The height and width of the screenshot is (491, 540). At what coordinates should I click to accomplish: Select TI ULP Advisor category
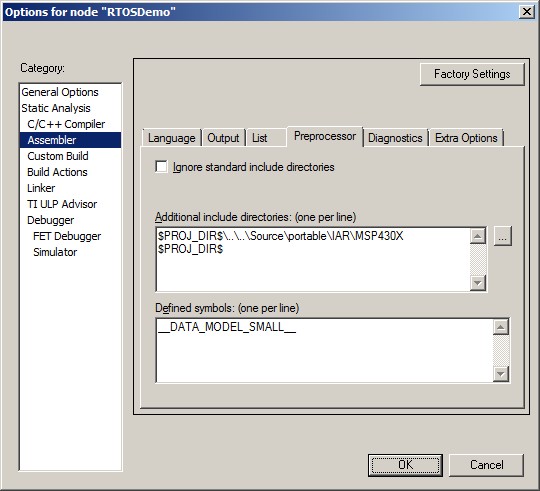coord(62,204)
